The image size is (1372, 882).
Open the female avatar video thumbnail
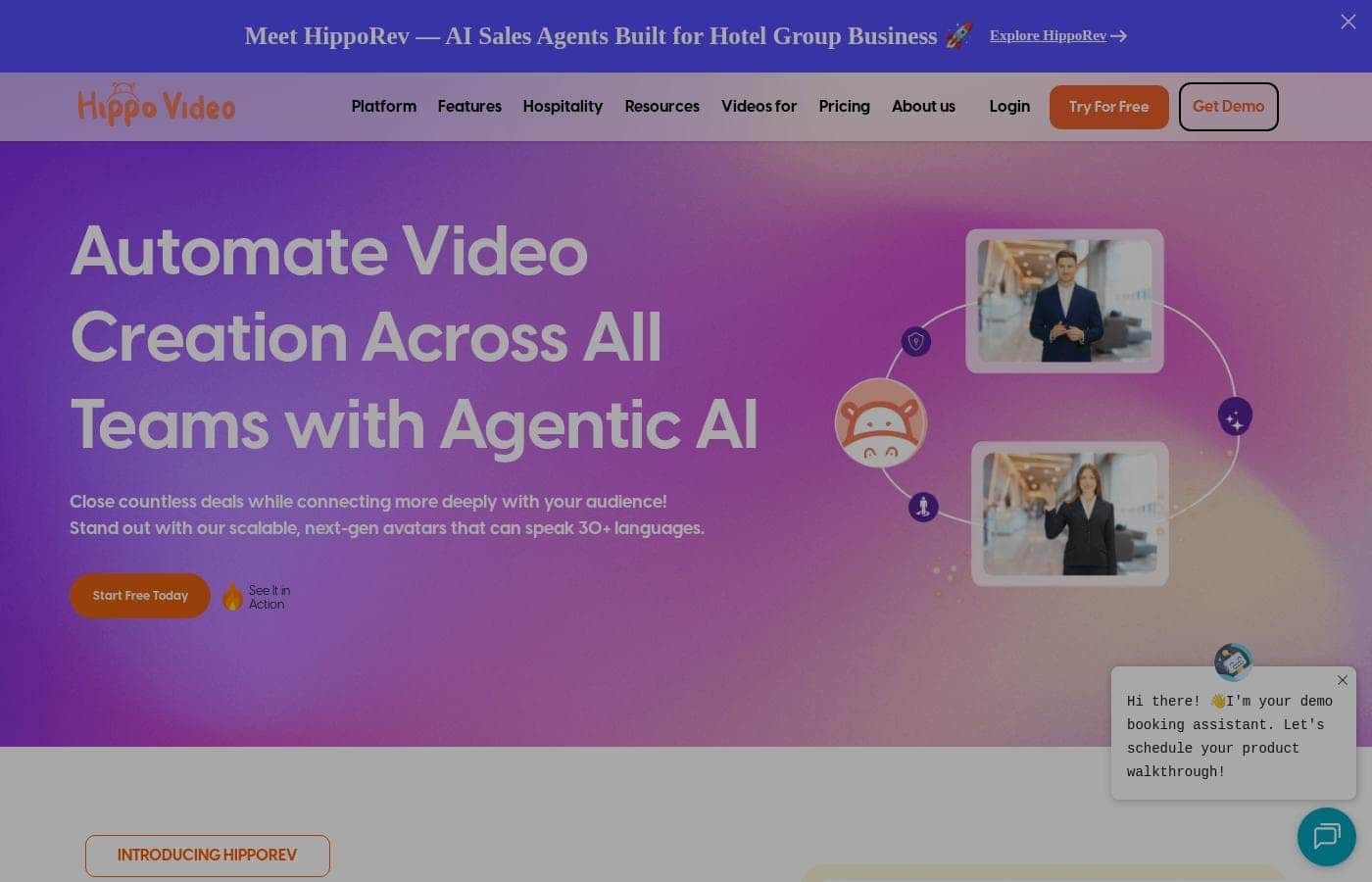(x=1070, y=514)
